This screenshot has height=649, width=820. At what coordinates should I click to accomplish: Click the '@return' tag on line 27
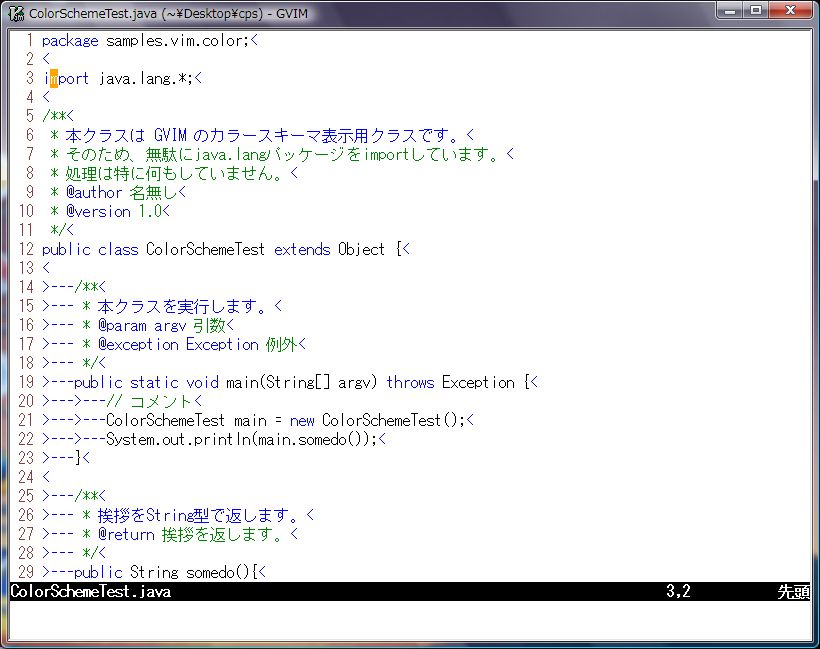click(x=126, y=534)
